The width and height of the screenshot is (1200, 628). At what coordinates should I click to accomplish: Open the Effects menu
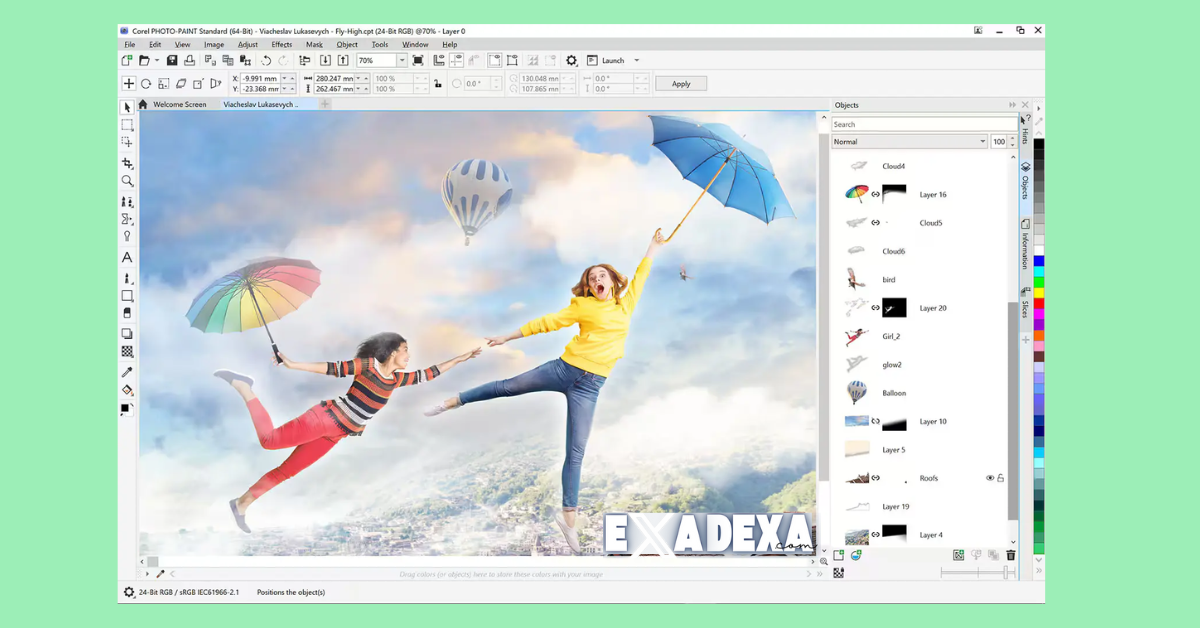281,44
